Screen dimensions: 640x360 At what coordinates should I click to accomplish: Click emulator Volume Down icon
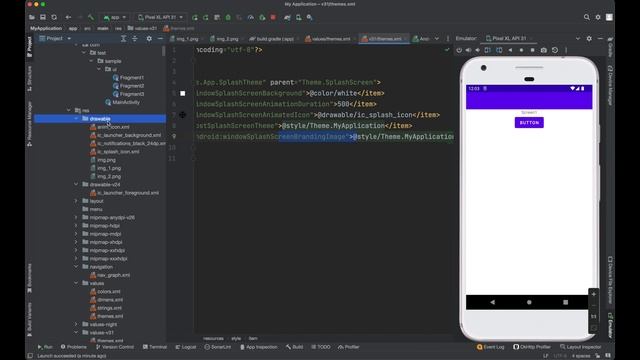point(478,50)
